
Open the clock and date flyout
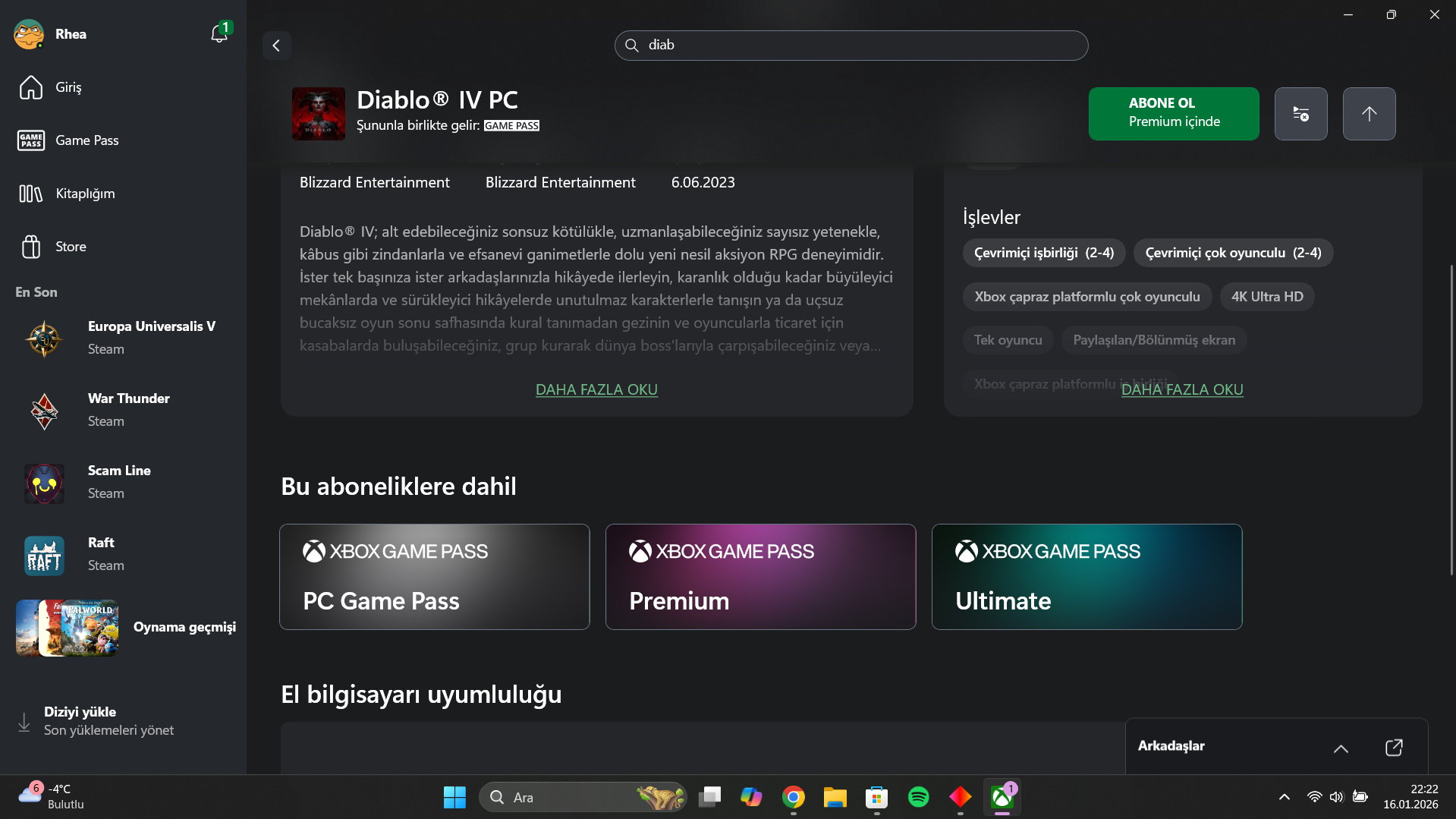[x=1410, y=797]
